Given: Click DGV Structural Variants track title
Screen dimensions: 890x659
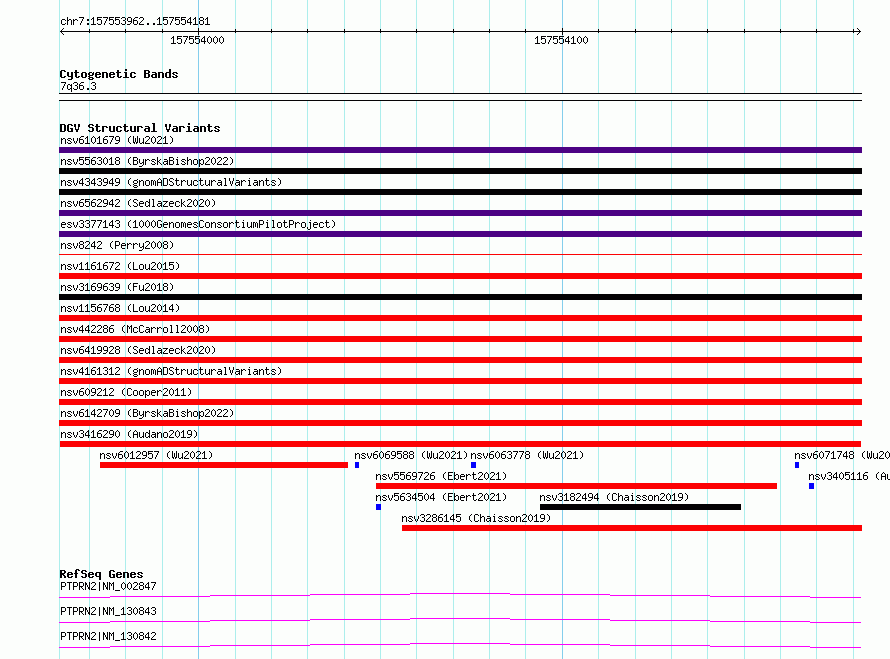Looking at the screenshot, I should click(140, 128).
